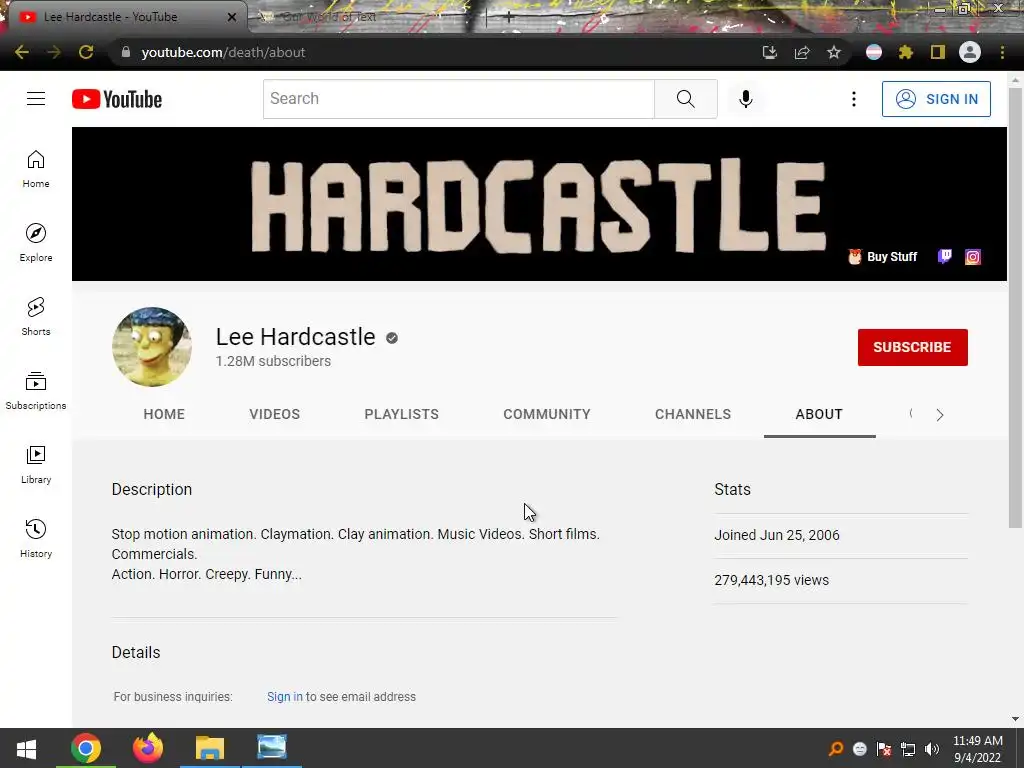Close the Lee Hardcastle tab
Screen dimensions: 1024x768
pos(232,17)
